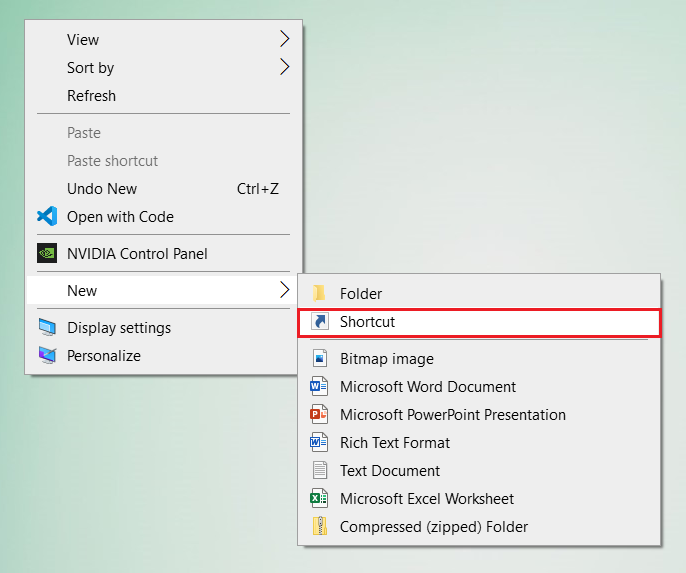Click the Compressed zipped Folder icon
This screenshot has width=686, height=573.
coord(319,526)
